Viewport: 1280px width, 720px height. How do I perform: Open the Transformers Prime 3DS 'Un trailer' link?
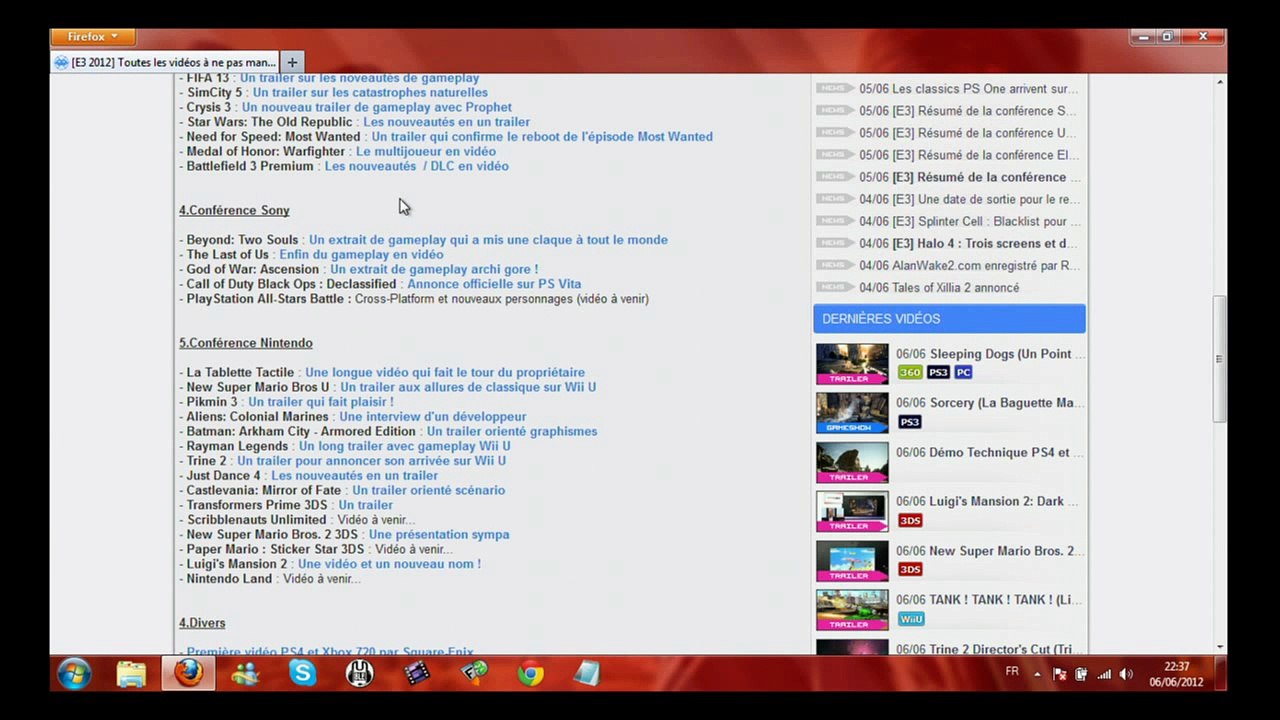[x=365, y=505]
